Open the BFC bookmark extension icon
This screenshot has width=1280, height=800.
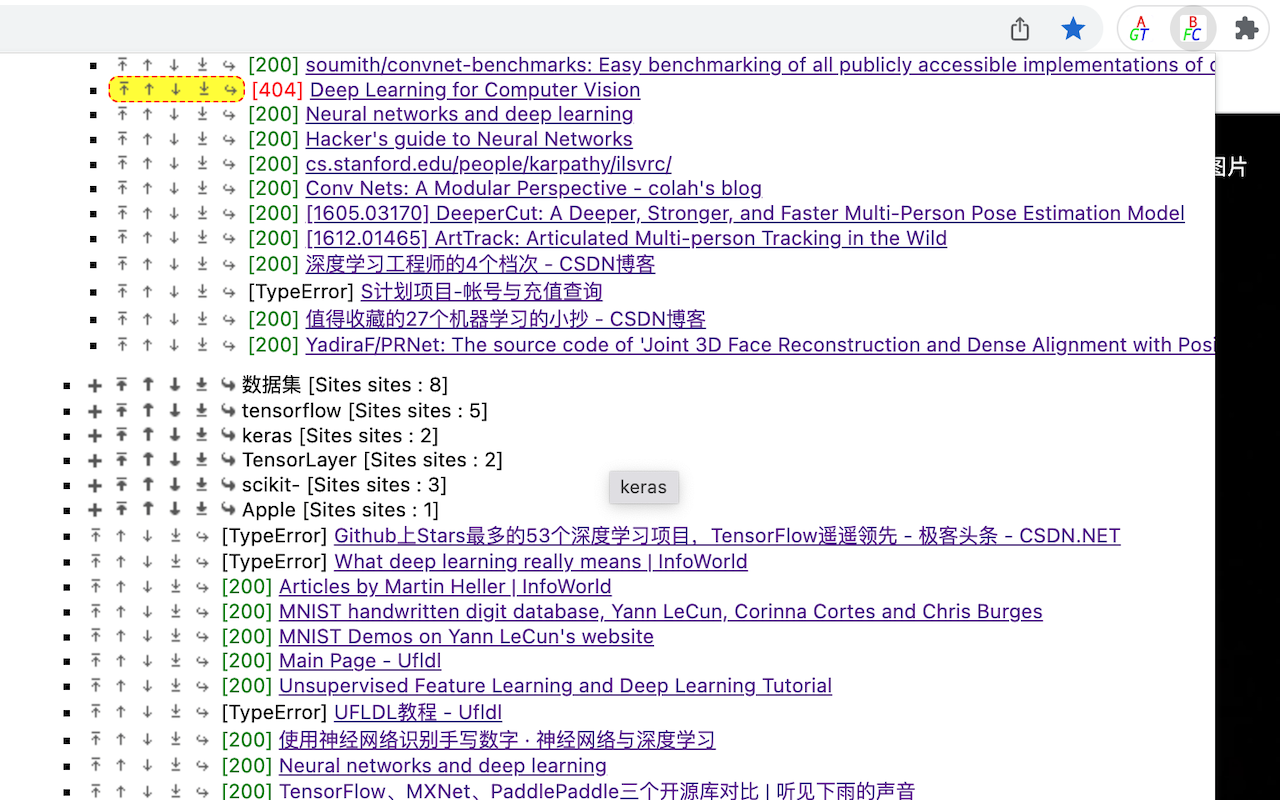point(1192,29)
